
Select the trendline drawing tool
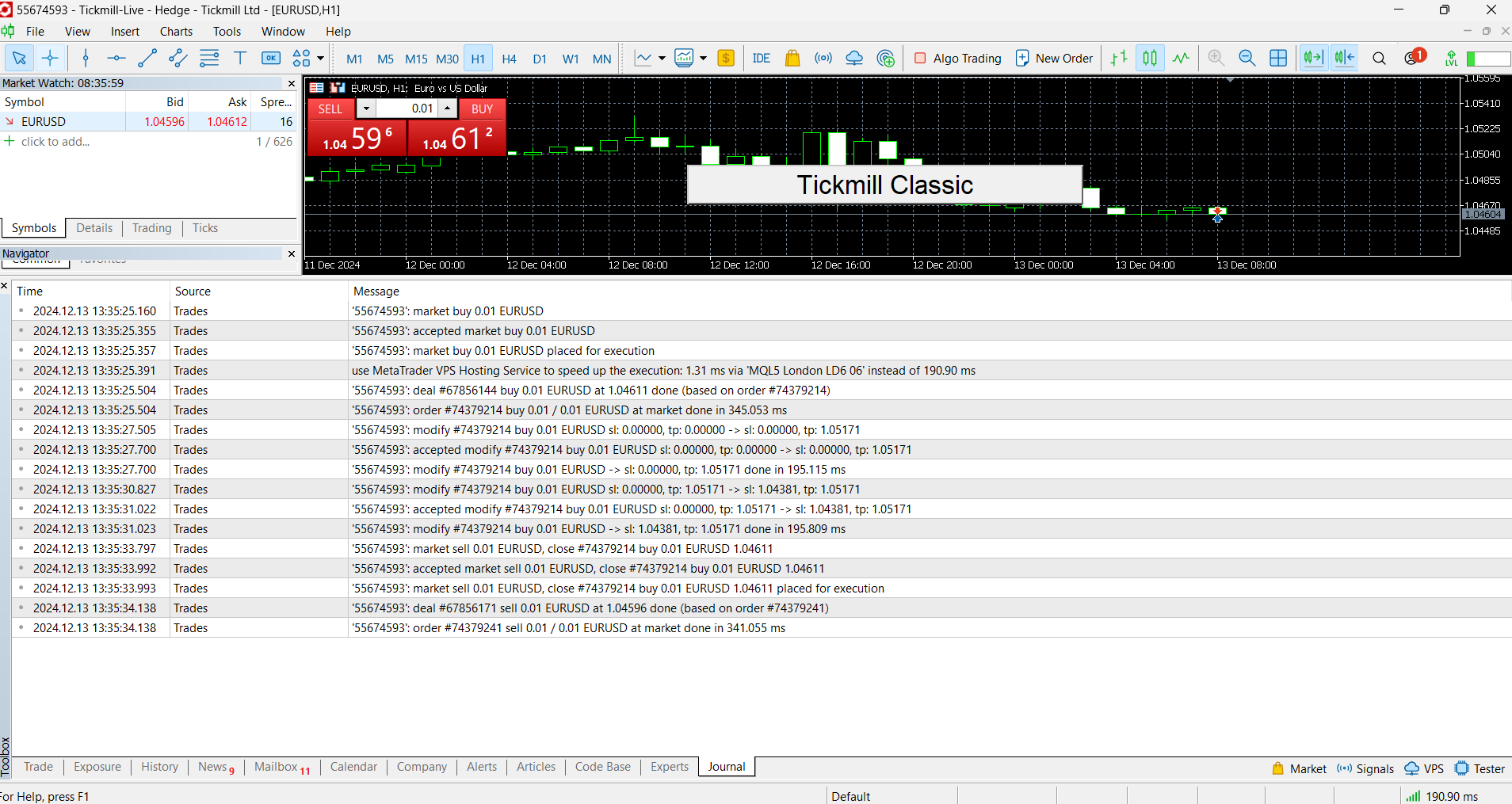pyautogui.click(x=147, y=58)
